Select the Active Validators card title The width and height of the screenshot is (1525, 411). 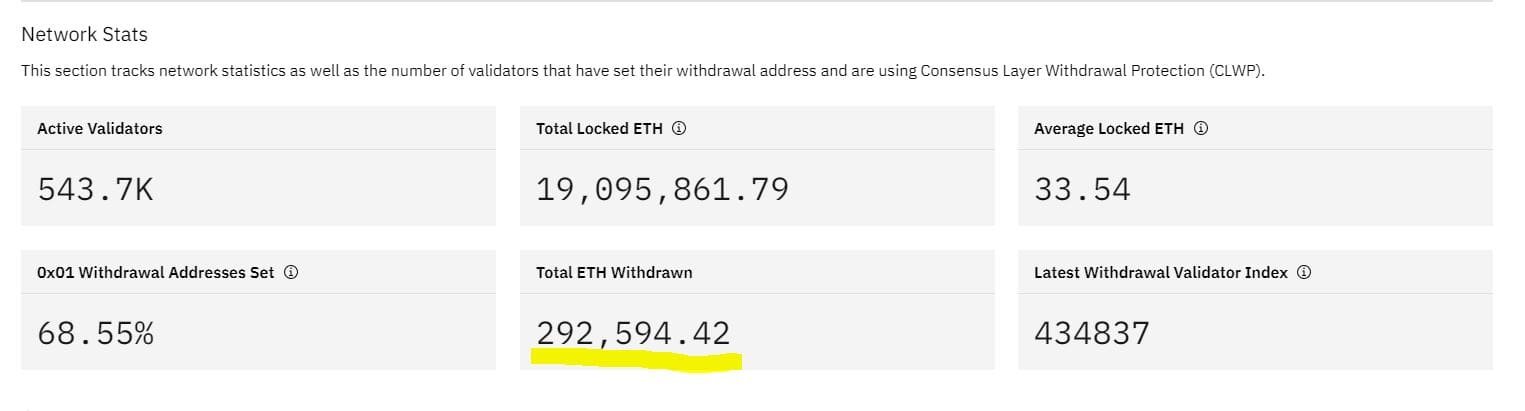point(99,129)
